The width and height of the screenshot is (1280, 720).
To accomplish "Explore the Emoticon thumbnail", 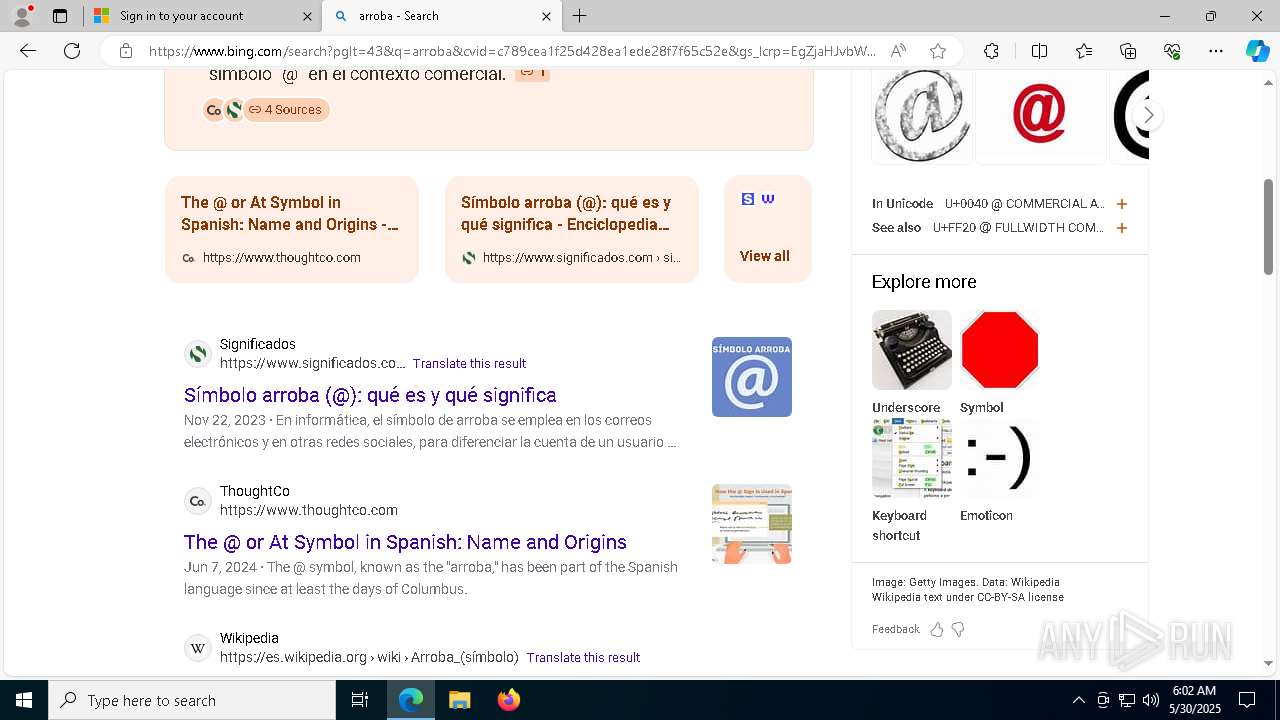I will pos(999,458).
